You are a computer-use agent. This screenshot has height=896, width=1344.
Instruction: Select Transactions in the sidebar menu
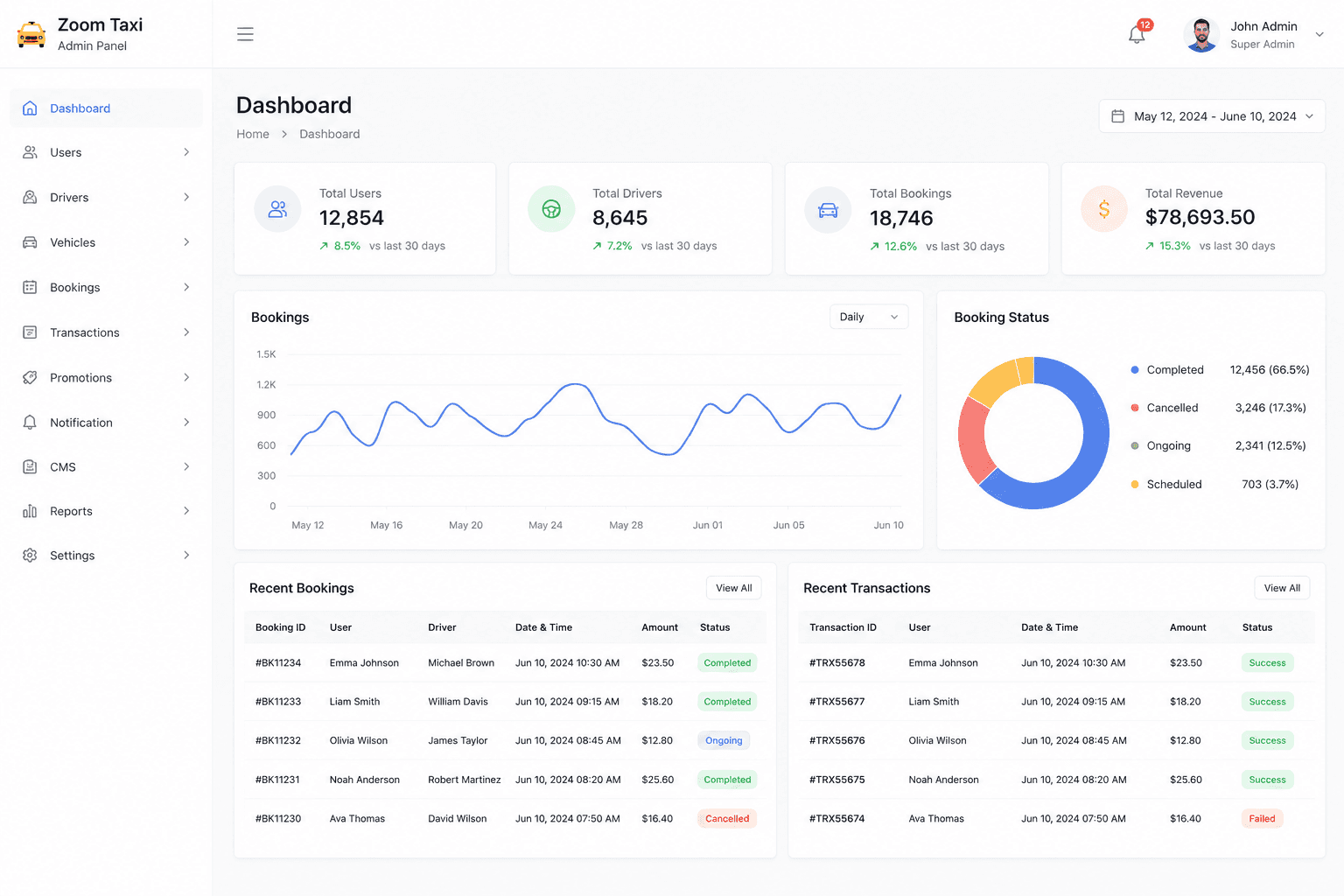(x=107, y=332)
